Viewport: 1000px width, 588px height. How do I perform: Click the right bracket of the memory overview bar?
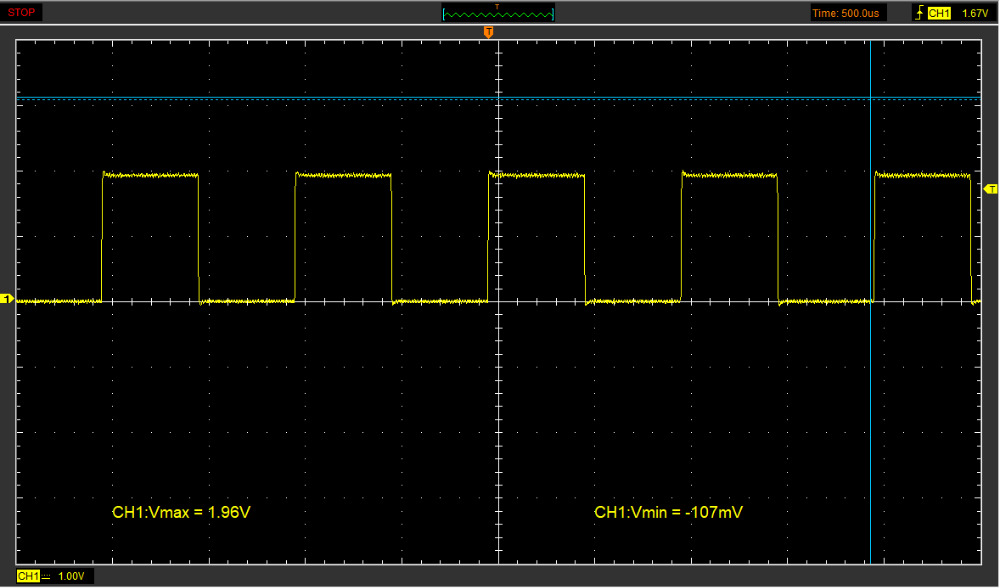click(x=553, y=14)
